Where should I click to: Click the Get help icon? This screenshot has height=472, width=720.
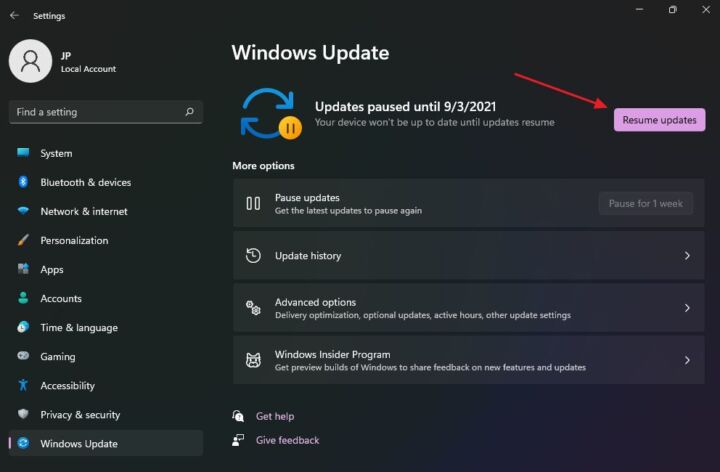(238, 416)
